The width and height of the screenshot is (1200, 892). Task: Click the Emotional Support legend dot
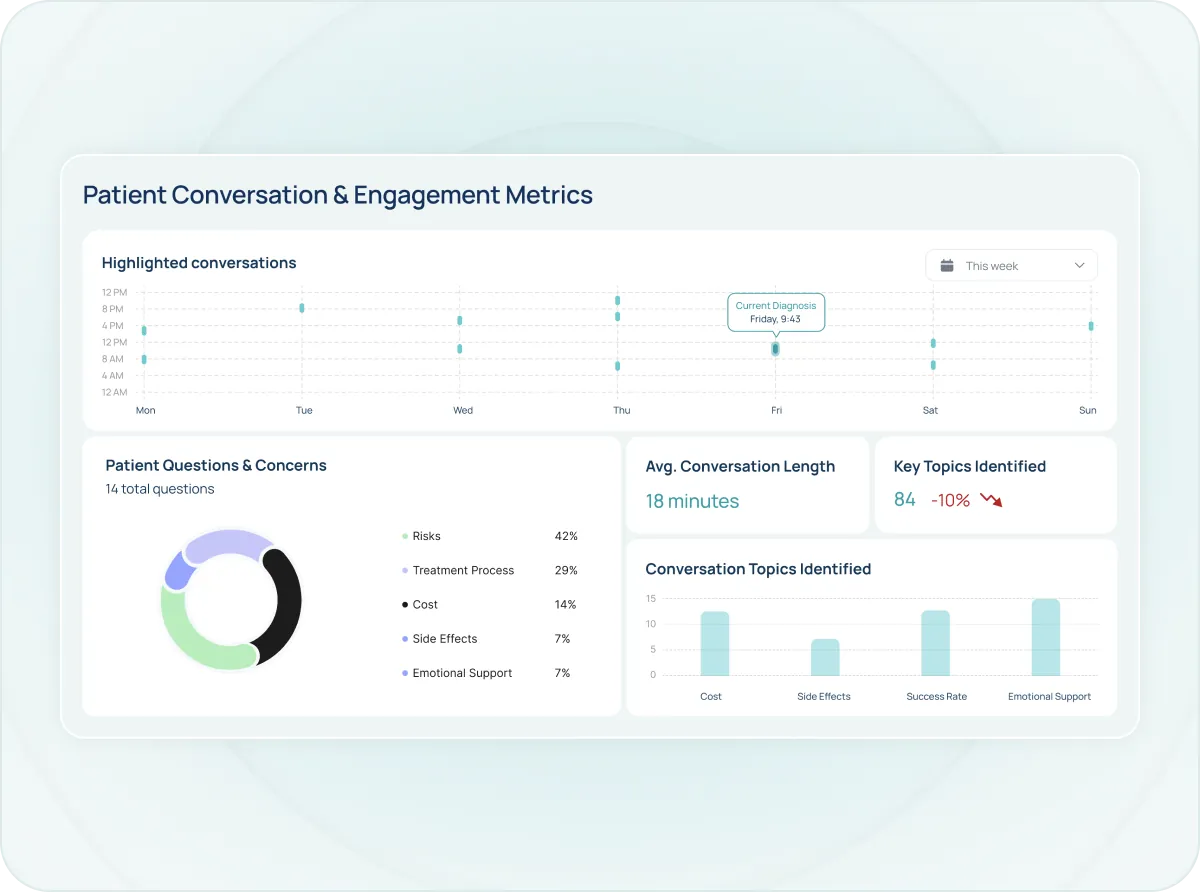405,673
